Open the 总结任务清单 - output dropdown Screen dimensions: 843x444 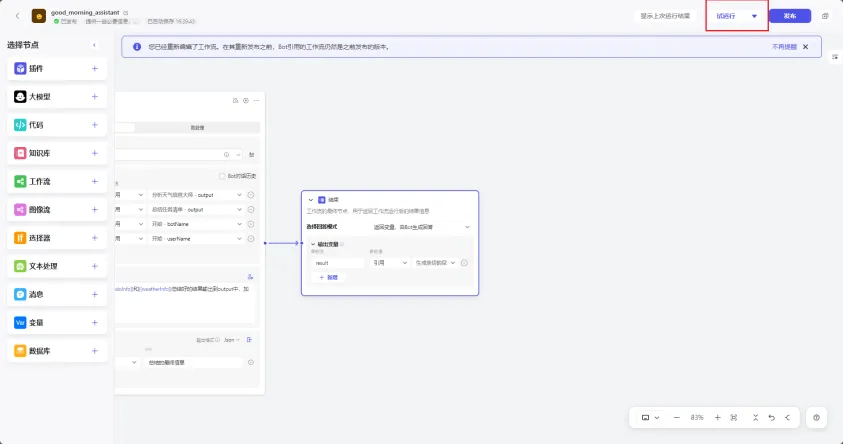point(196,210)
